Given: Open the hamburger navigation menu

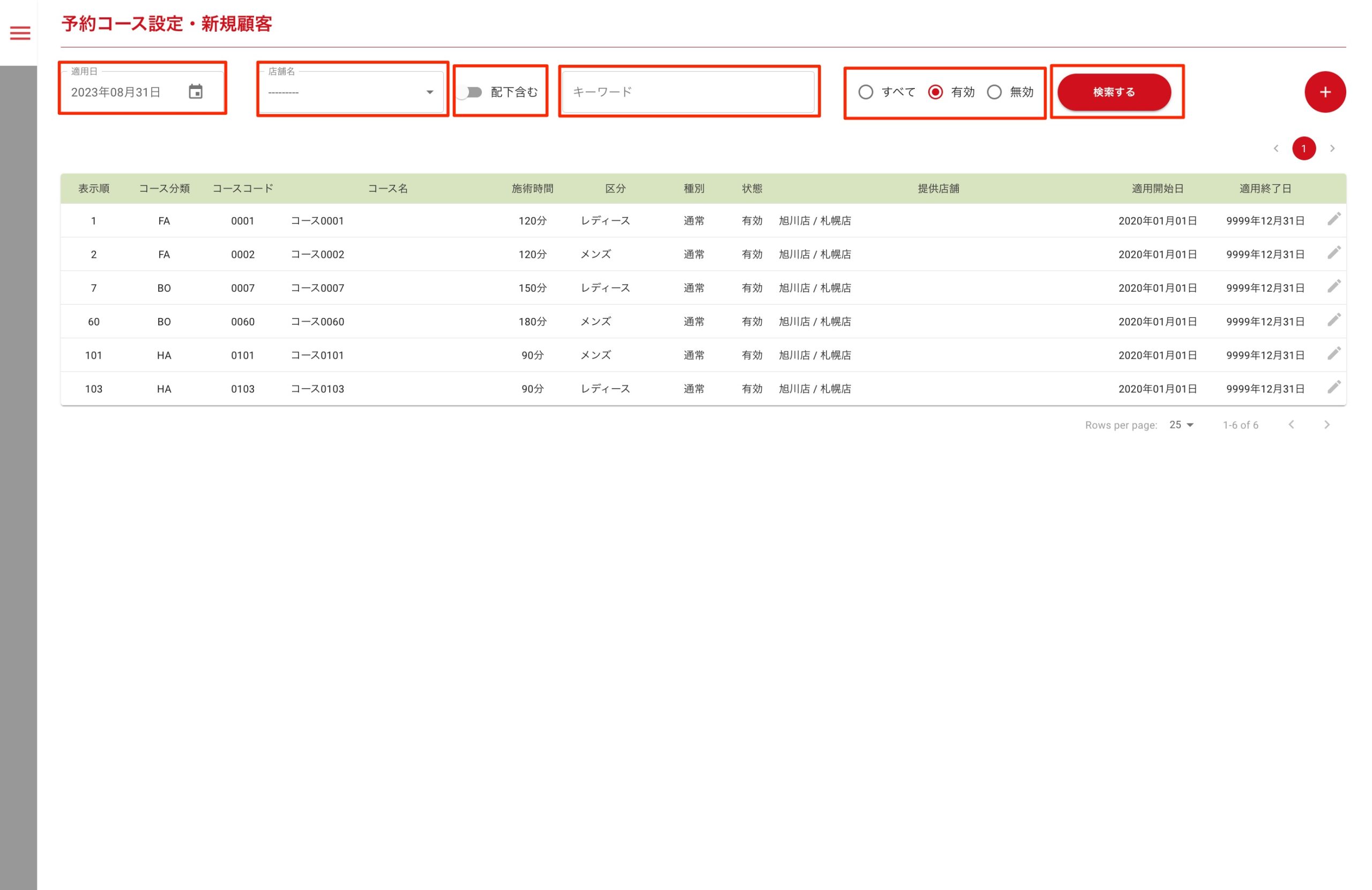Looking at the screenshot, I should click(20, 33).
